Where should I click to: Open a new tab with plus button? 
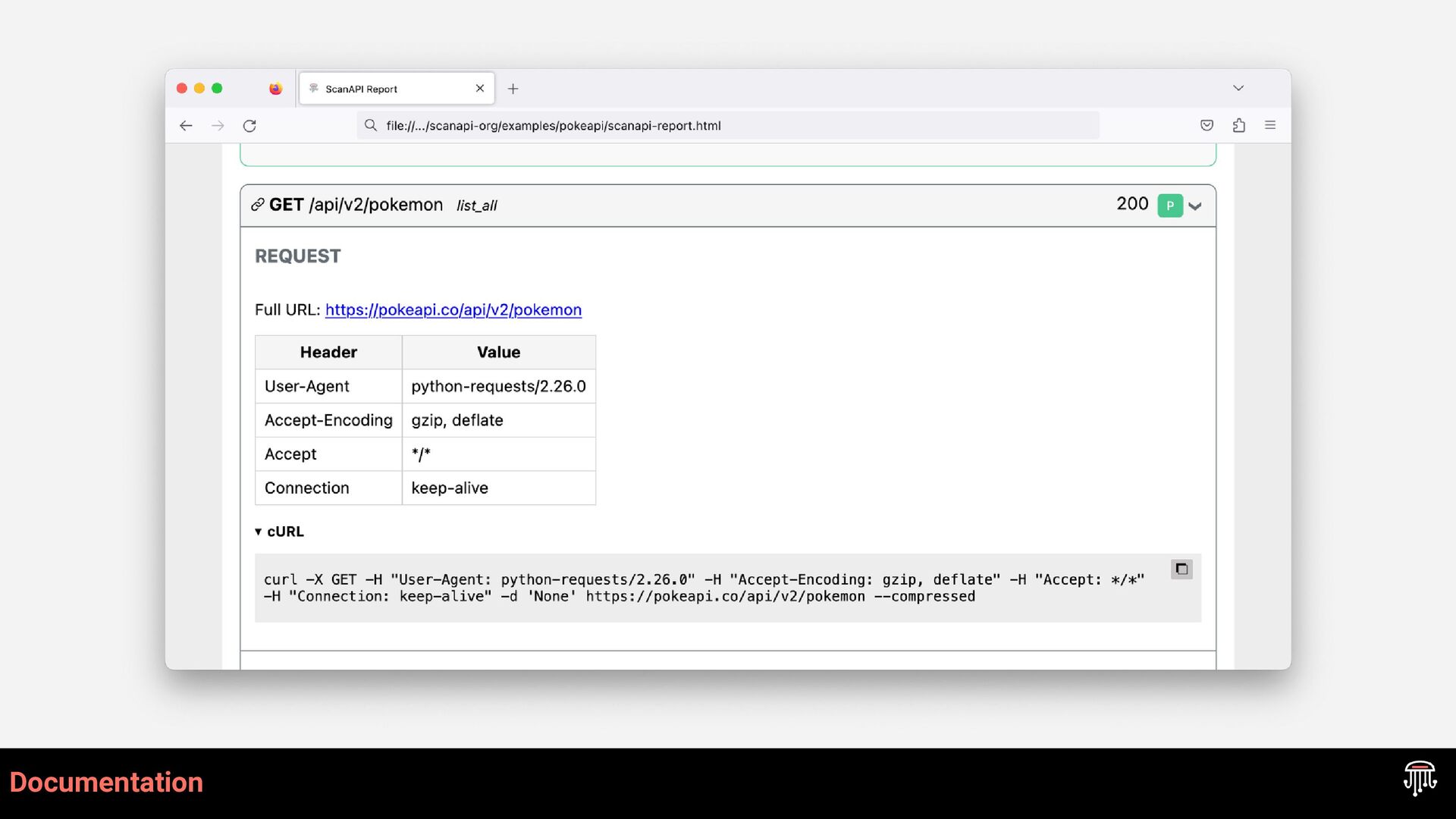pos(513,89)
